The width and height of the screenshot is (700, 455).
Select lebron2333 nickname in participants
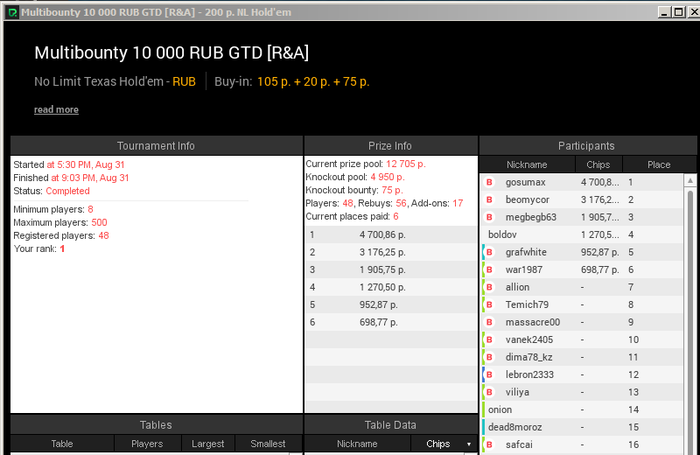coord(529,375)
